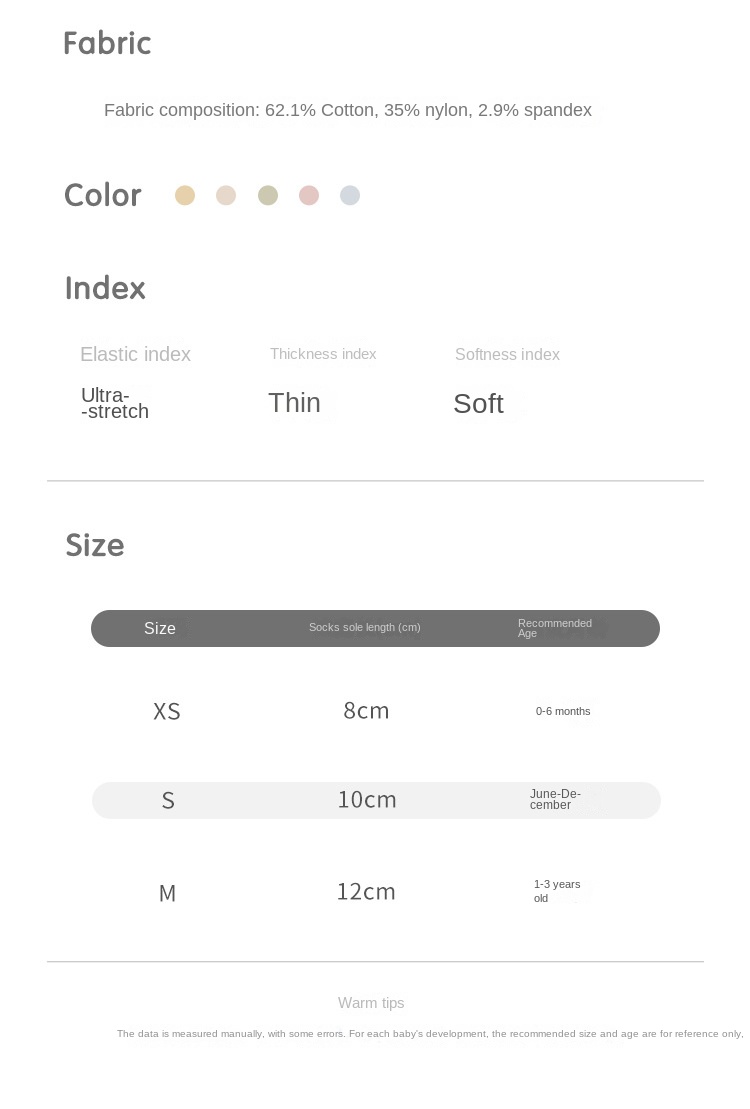Click the Index section heading
The width and height of the screenshot is (750, 1109).
(105, 288)
